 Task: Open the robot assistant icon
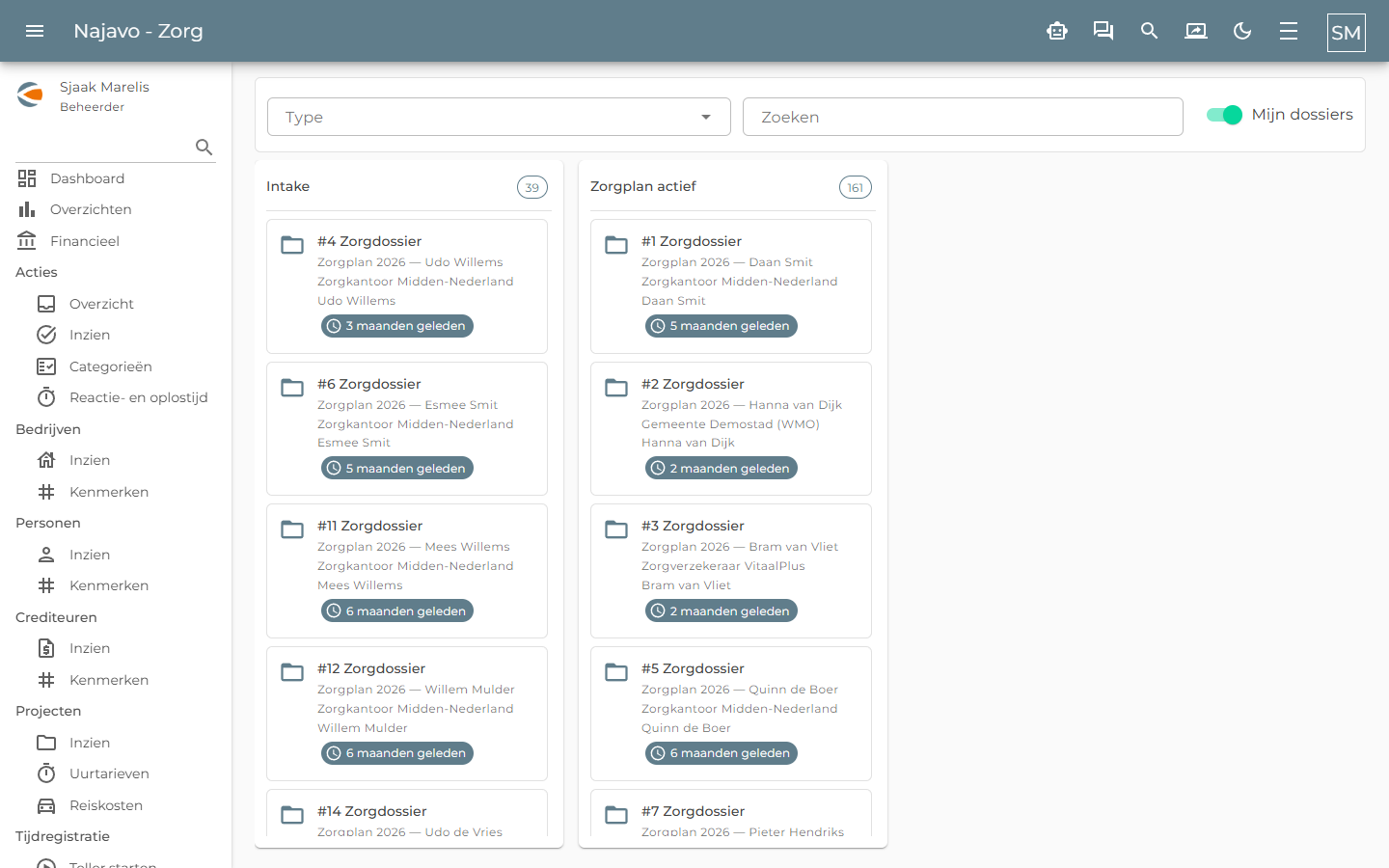click(x=1057, y=31)
